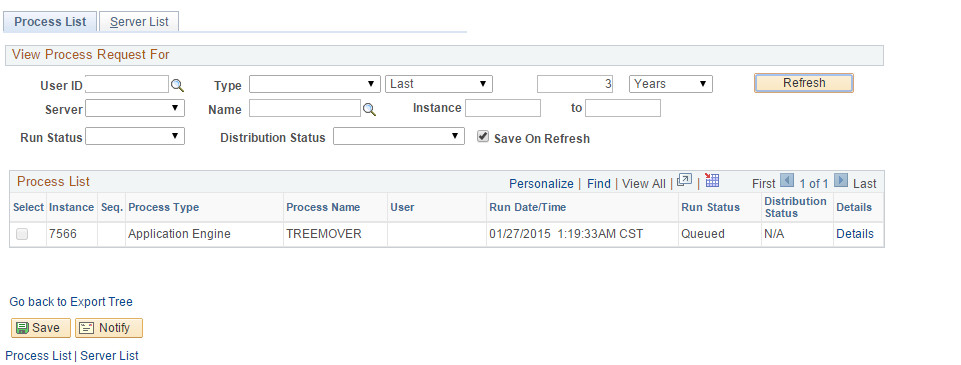Sort by the Distribution Status column header
961x365 pixels.
796,207
